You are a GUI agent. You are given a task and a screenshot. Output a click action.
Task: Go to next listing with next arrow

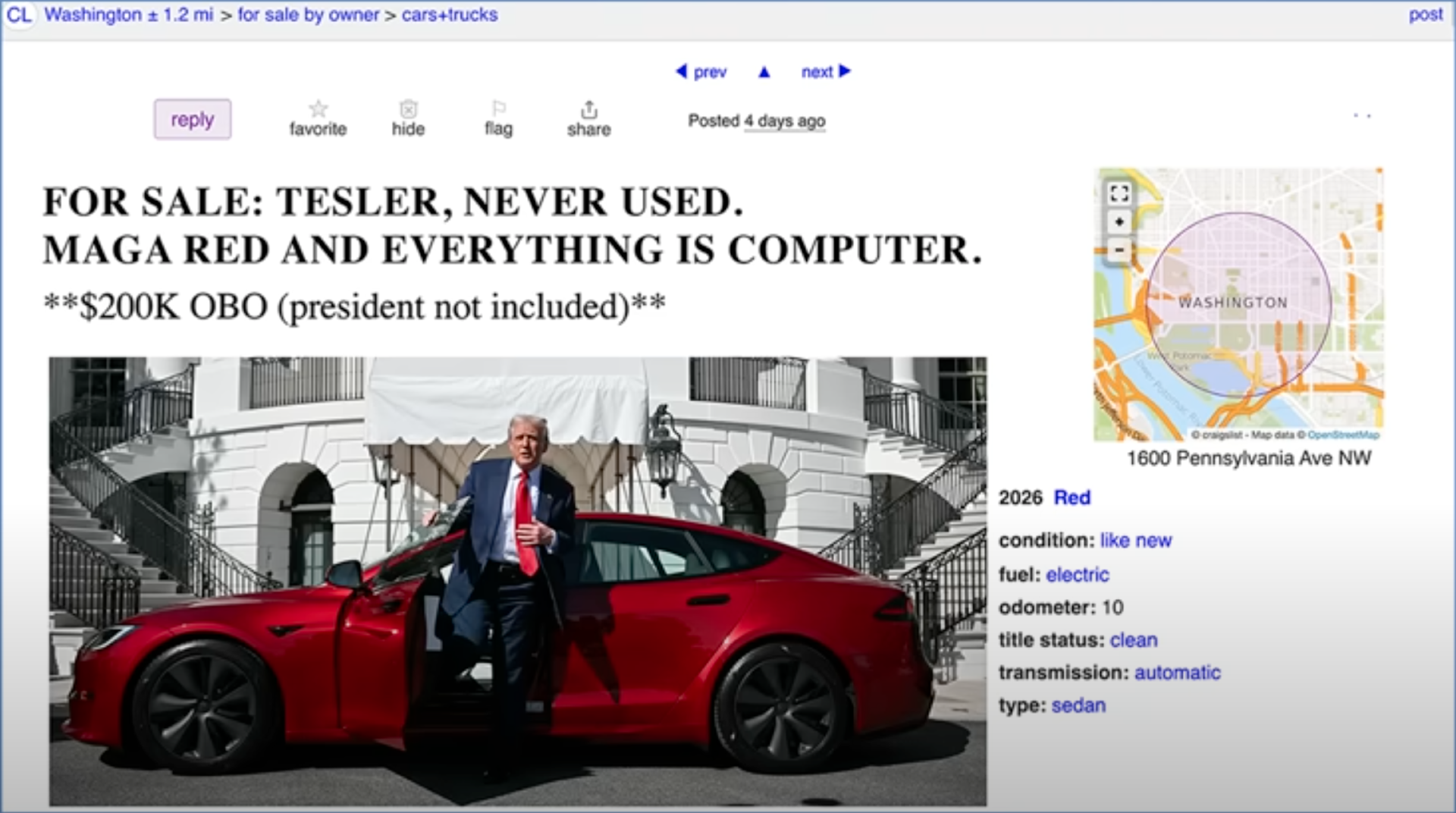[826, 71]
